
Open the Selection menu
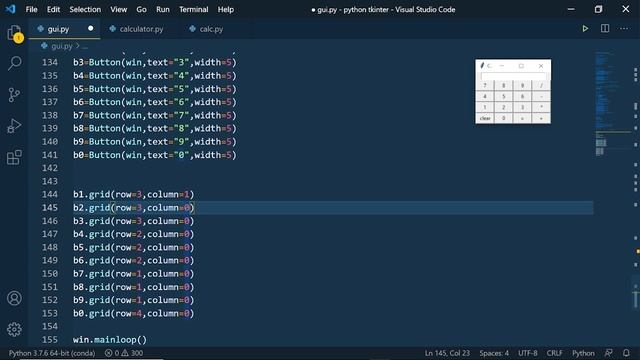pos(85,9)
